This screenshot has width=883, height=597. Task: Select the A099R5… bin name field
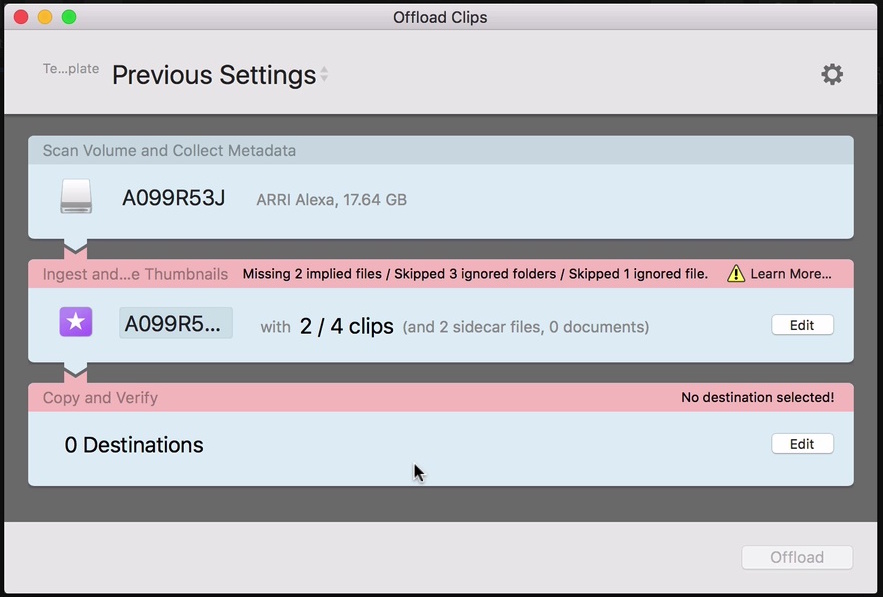point(176,323)
